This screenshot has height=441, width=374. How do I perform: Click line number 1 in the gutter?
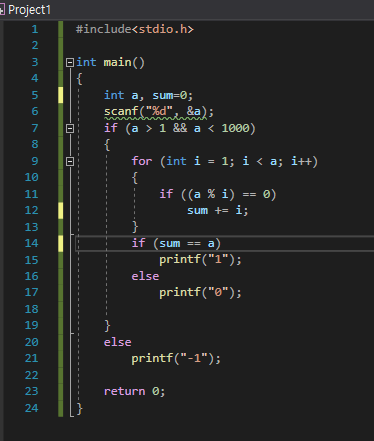pyautogui.click(x=35, y=29)
